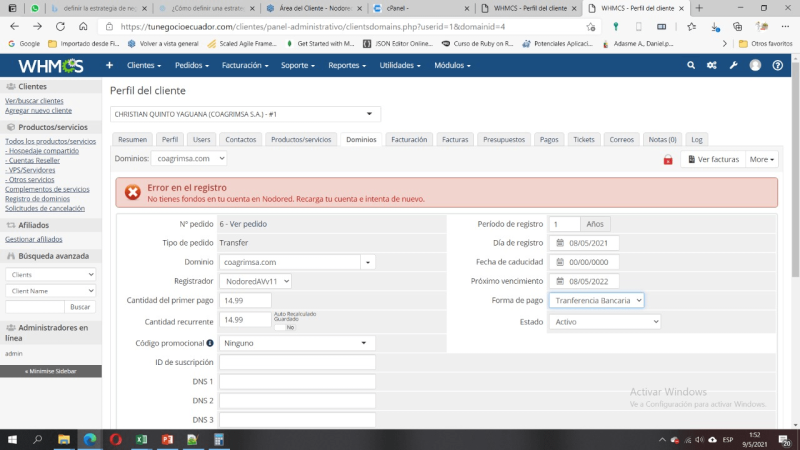Reload the browser page
This screenshot has width=800, height=450.
(x=60, y=27)
